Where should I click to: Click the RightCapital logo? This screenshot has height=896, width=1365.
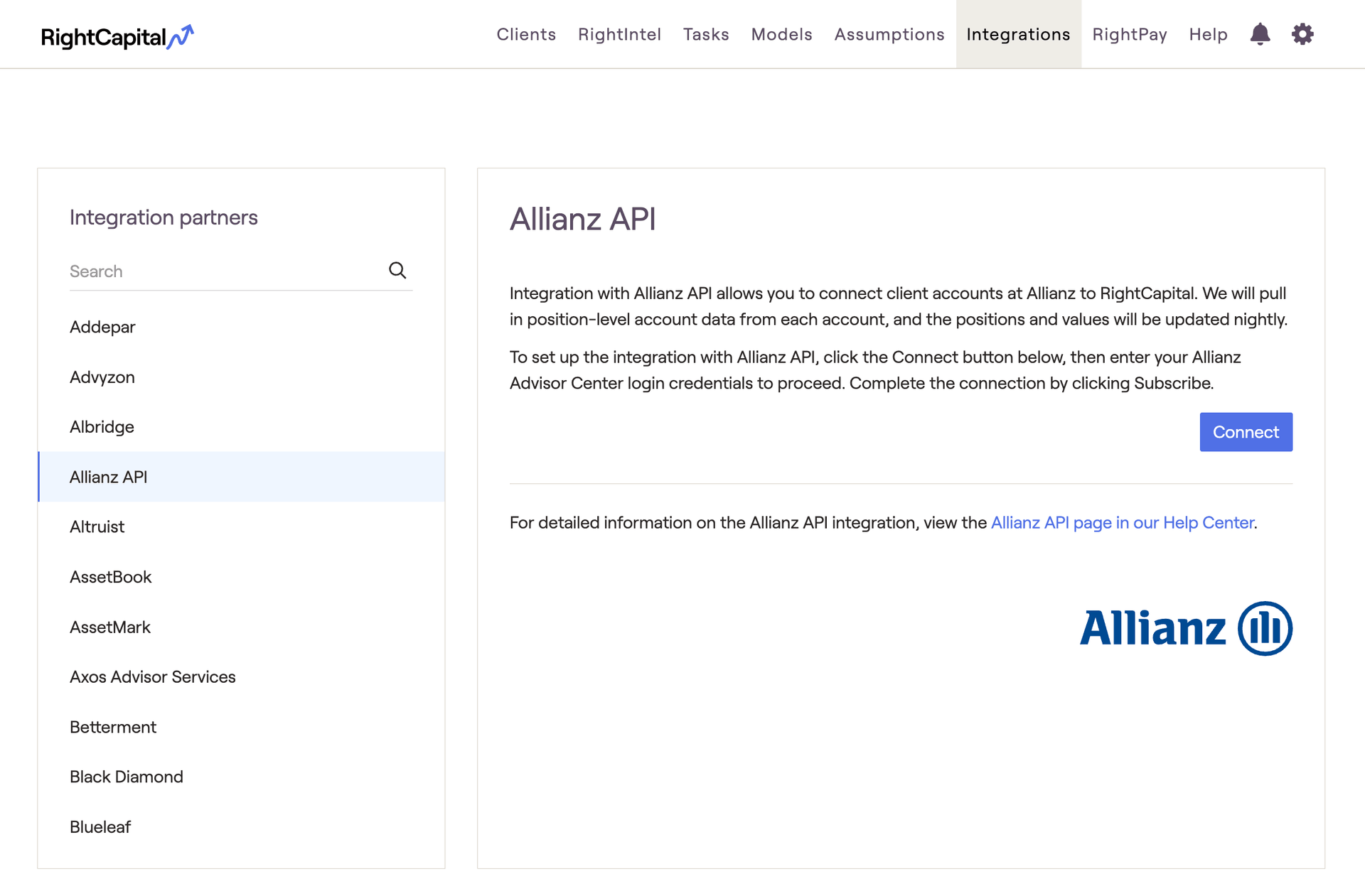coord(117,37)
